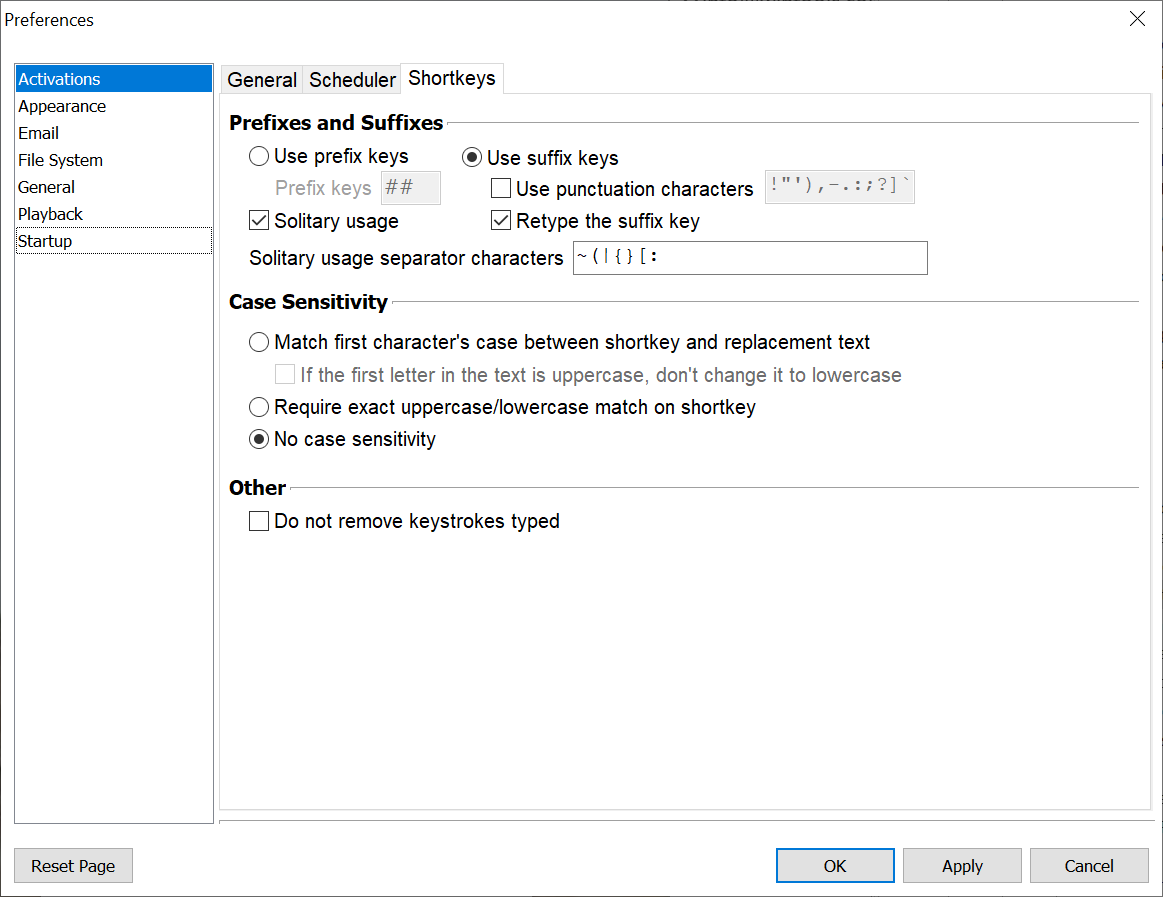This screenshot has width=1163, height=897.
Task: Uncheck the Solitary usage checkbox
Action: point(259,221)
